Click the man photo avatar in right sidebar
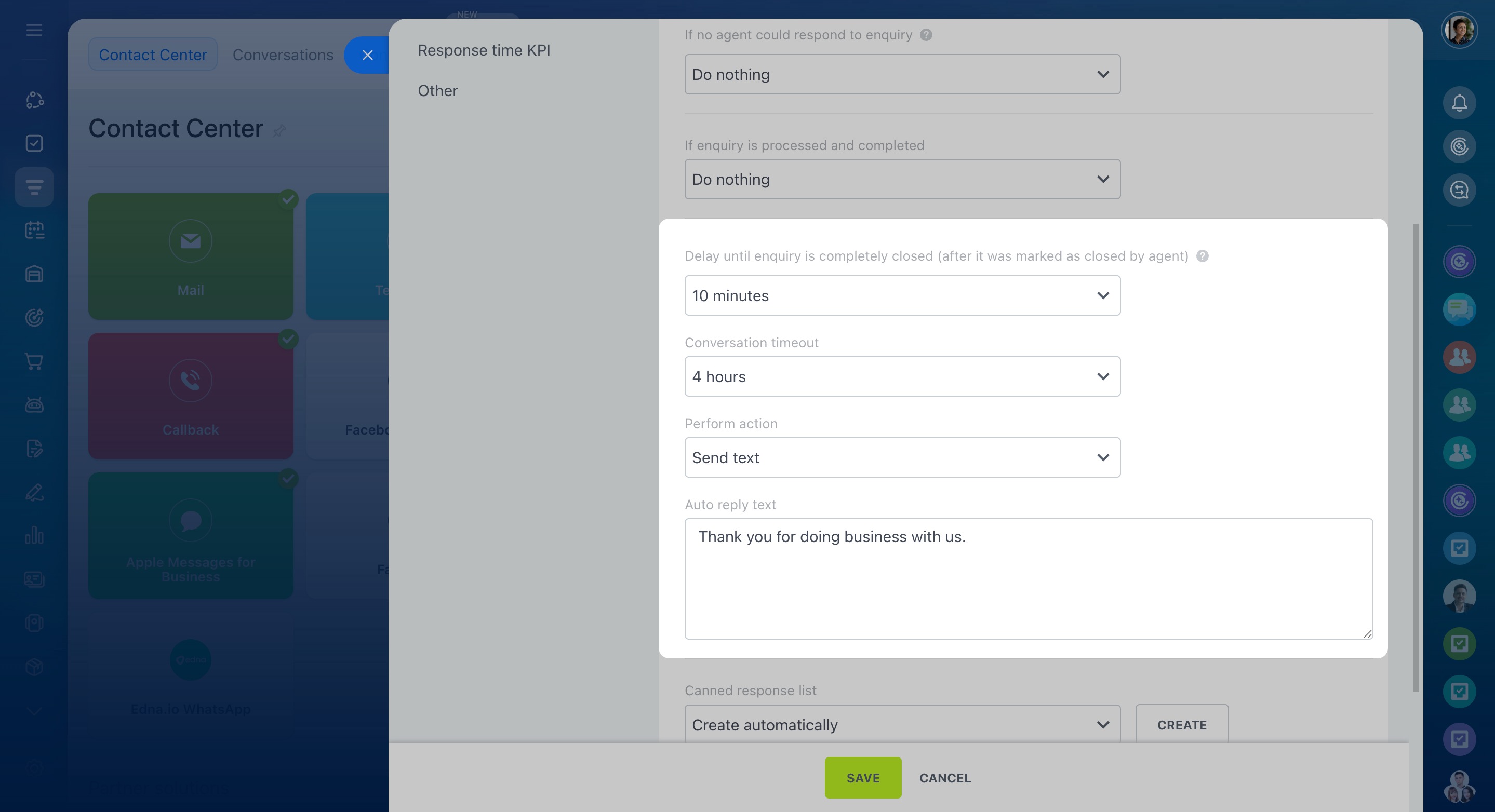This screenshot has width=1495, height=812. [1459, 596]
